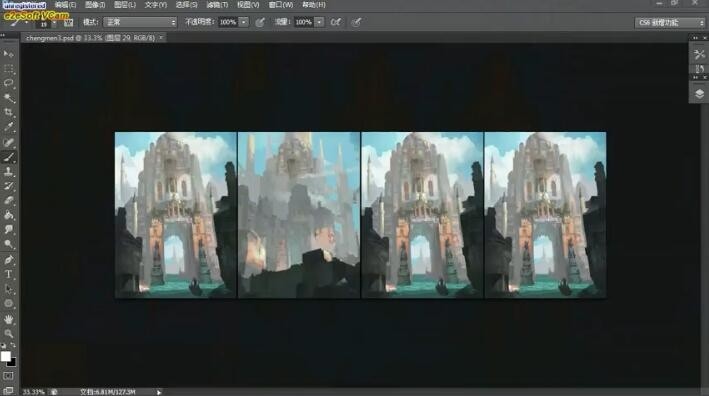Image resolution: width=709 pixels, height=396 pixels.
Task: Open the Edit (E) menu
Action: [x=66, y=5]
